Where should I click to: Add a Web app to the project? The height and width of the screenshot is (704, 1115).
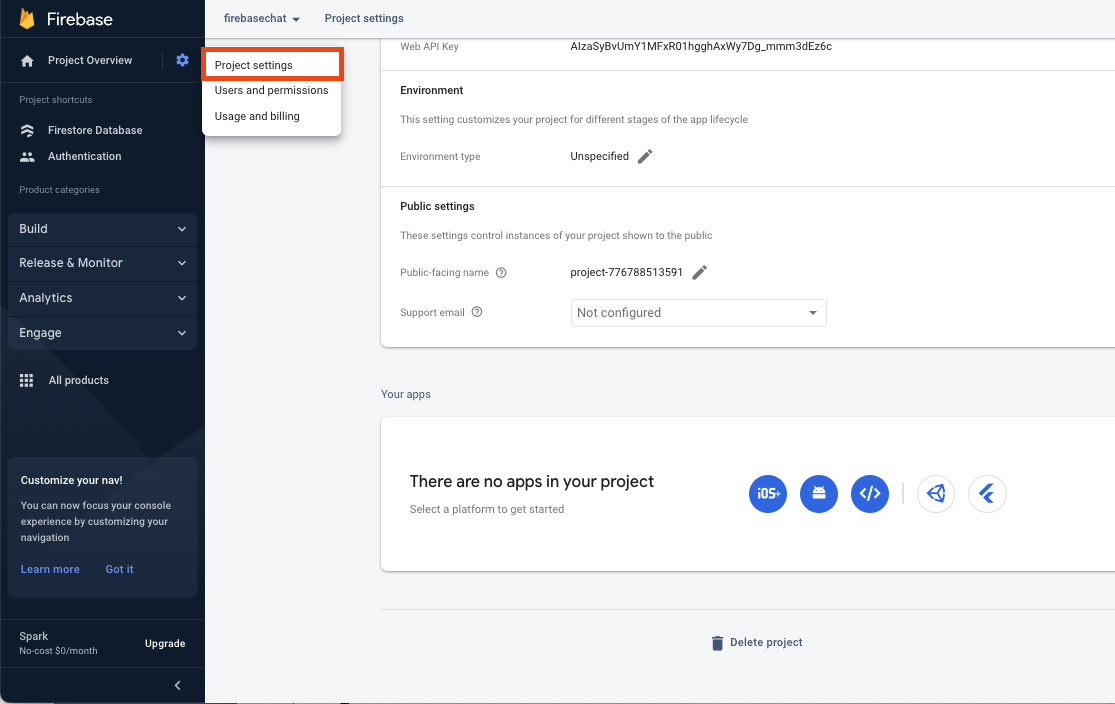point(869,493)
